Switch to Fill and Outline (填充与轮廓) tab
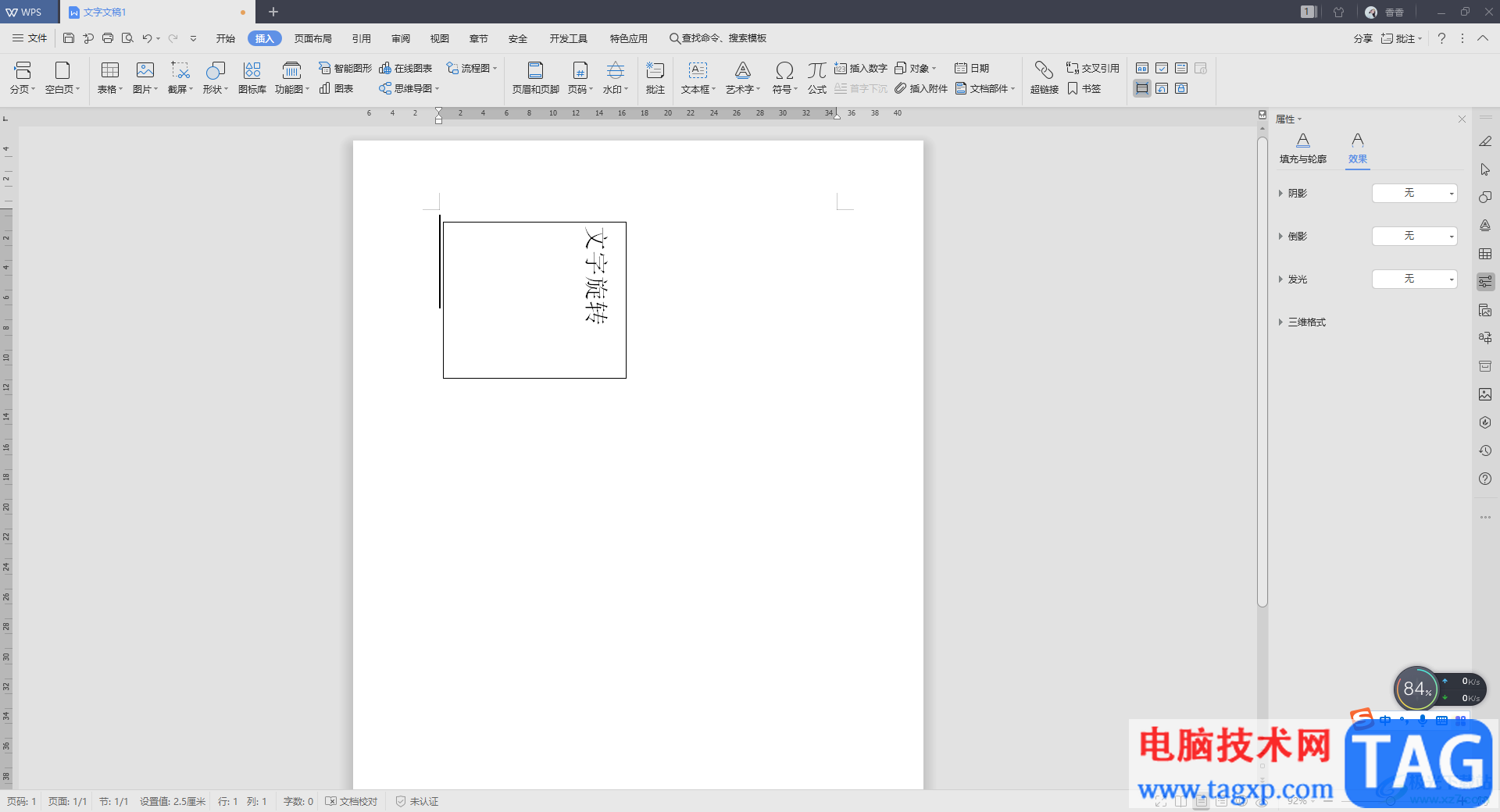The height and width of the screenshot is (812, 1500). tap(1302, 148)
